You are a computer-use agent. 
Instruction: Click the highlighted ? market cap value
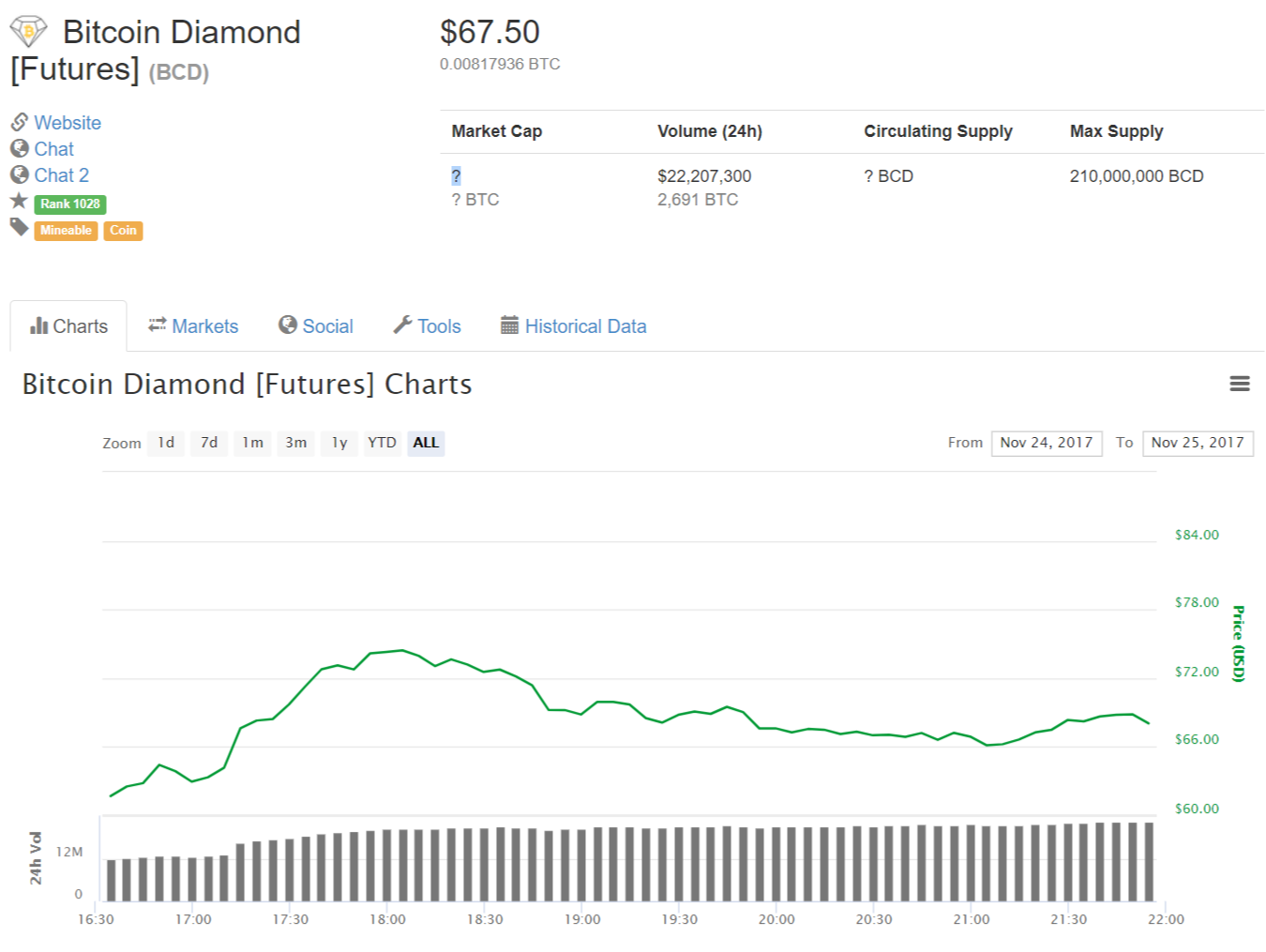[x=456, y=175]
